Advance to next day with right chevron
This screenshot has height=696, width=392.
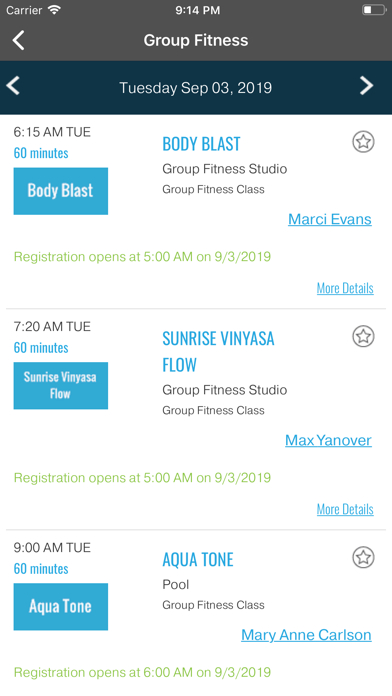pos(367,85)
